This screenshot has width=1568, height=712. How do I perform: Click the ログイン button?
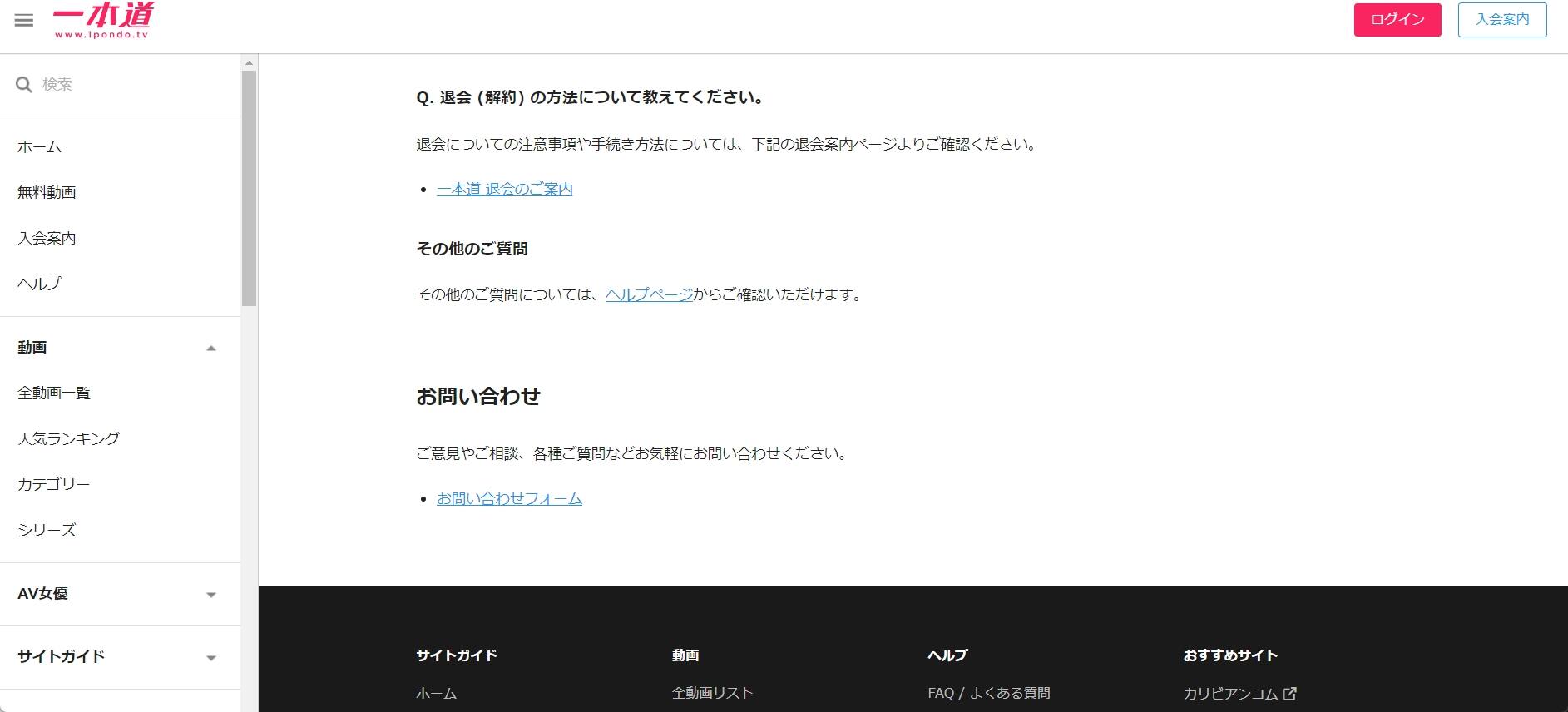(x=1397, y=20)
